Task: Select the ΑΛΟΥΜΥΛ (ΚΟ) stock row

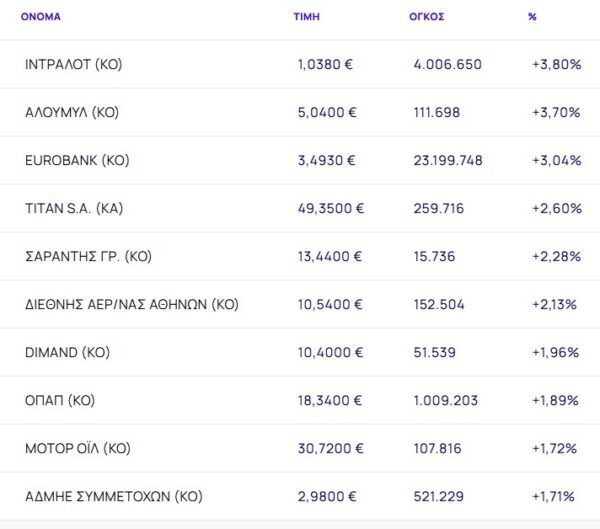Action: [71, 113]
